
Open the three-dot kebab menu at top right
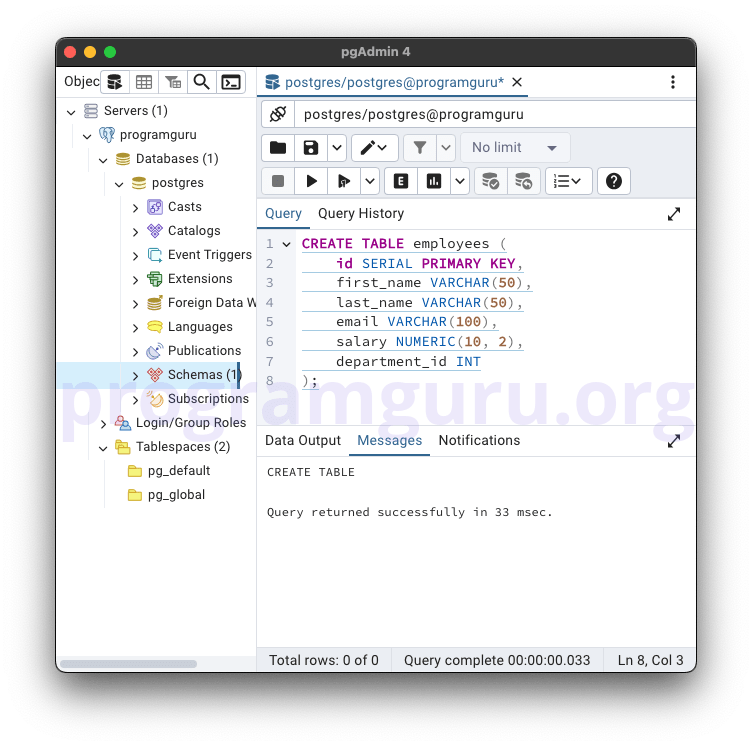pos(673,82)
